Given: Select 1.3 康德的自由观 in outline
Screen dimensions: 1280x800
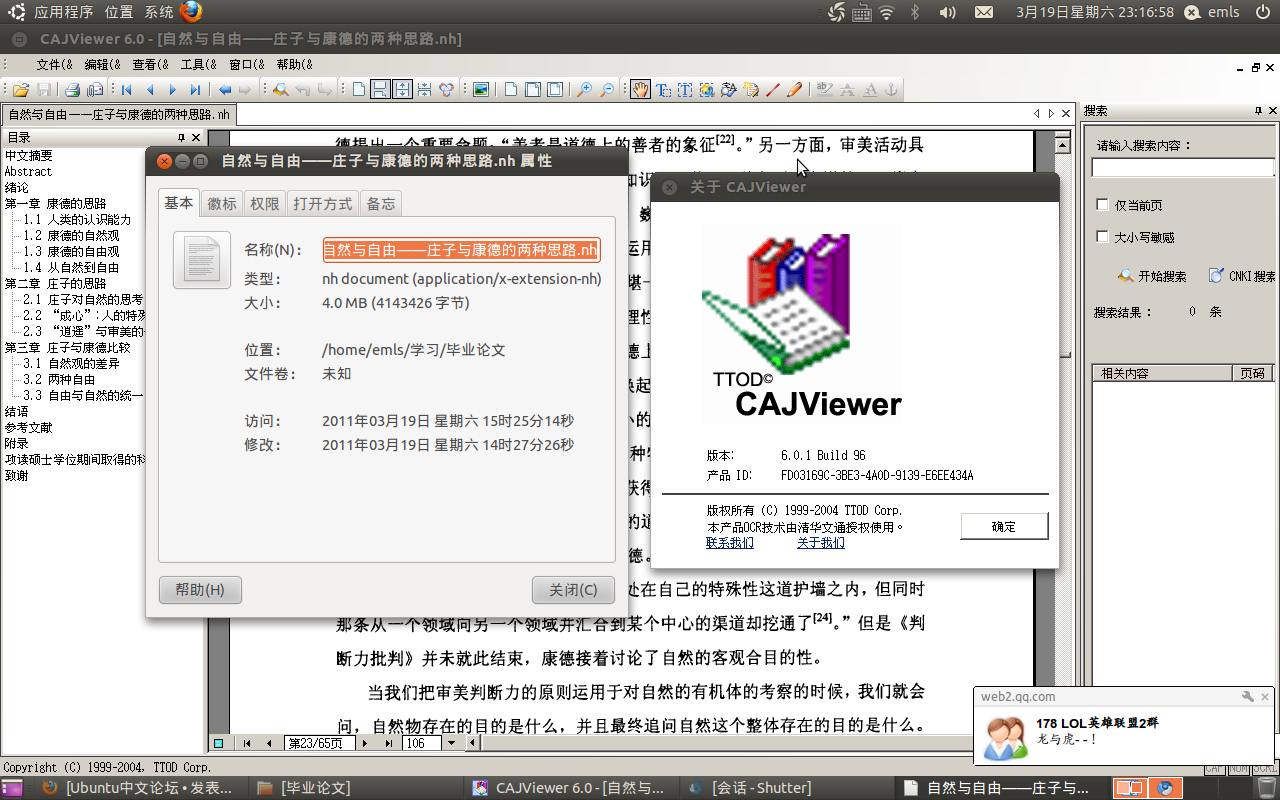Looking at the screenshot, I should (72, 251).
